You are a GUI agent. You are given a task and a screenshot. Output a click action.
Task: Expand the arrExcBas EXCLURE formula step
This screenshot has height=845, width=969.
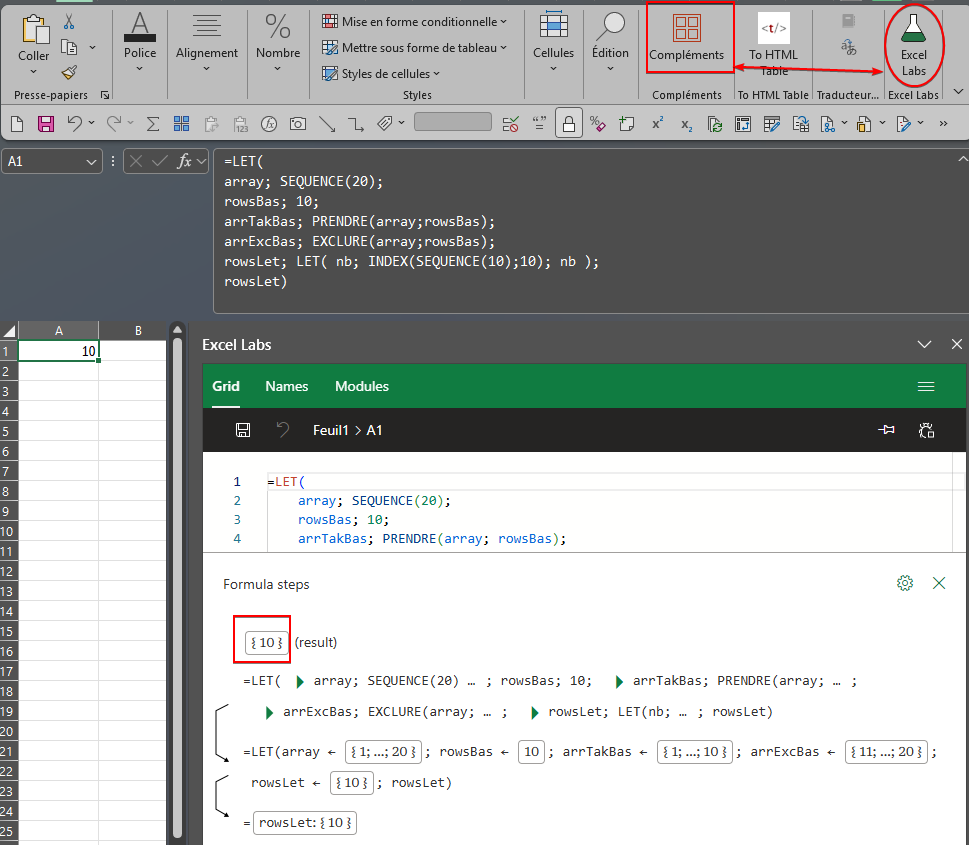tap(269, 712)
